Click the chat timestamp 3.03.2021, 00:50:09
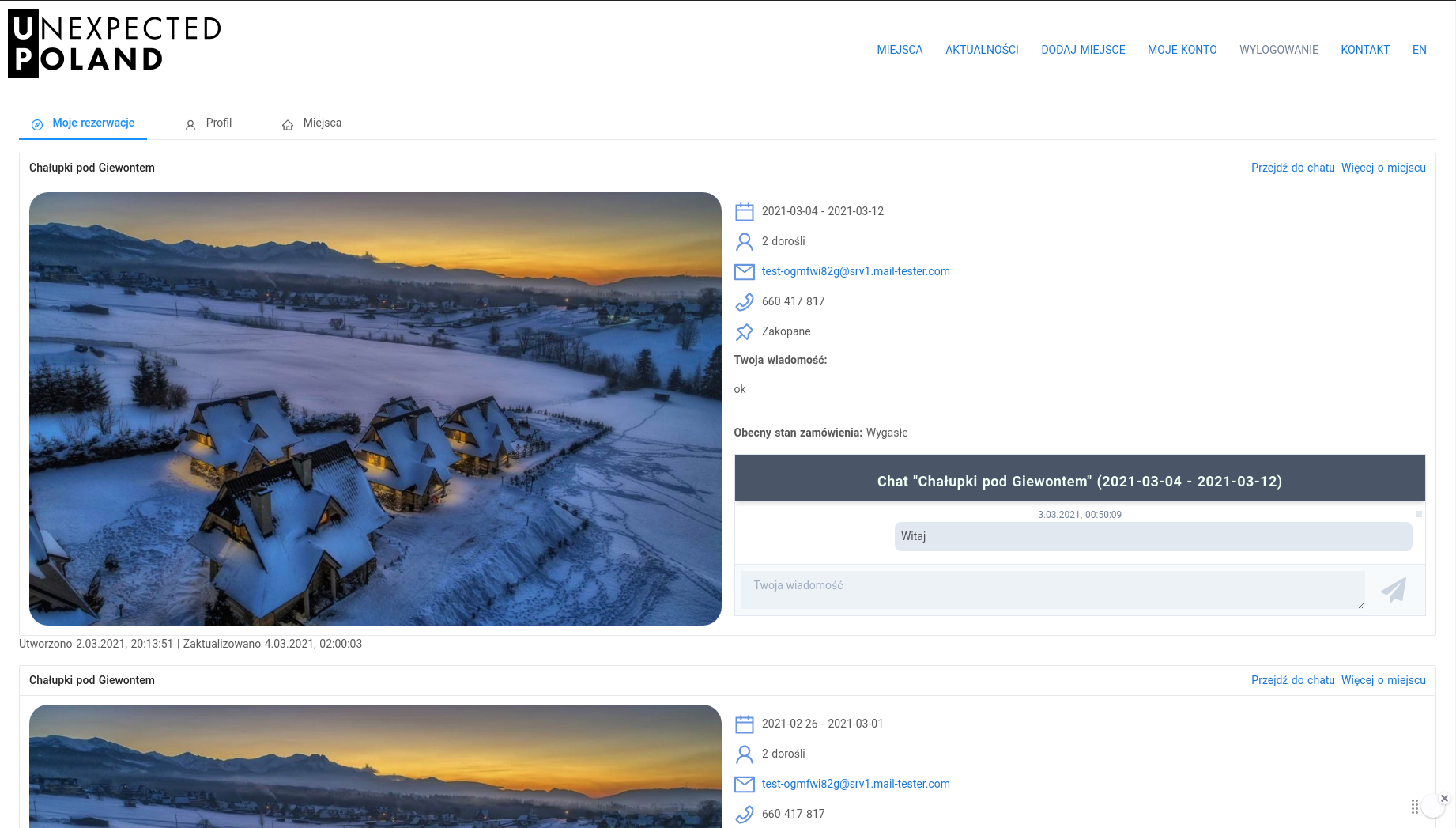 1080,515
